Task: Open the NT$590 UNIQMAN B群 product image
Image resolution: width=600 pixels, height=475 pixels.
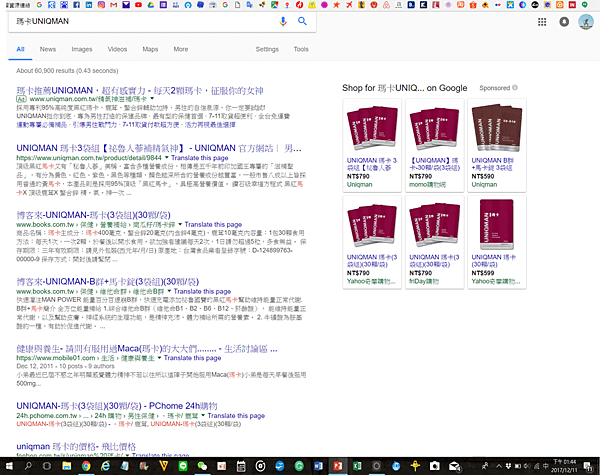Action: coord(497,128)
